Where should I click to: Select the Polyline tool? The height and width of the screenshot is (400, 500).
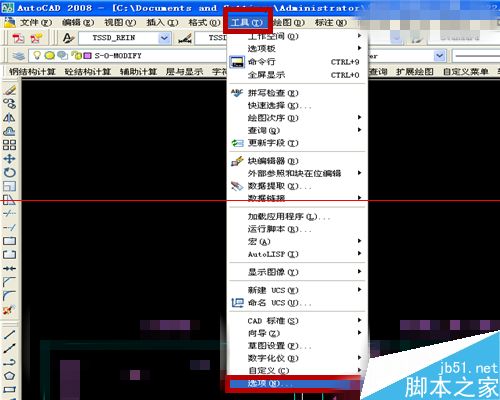coord(9,362)
